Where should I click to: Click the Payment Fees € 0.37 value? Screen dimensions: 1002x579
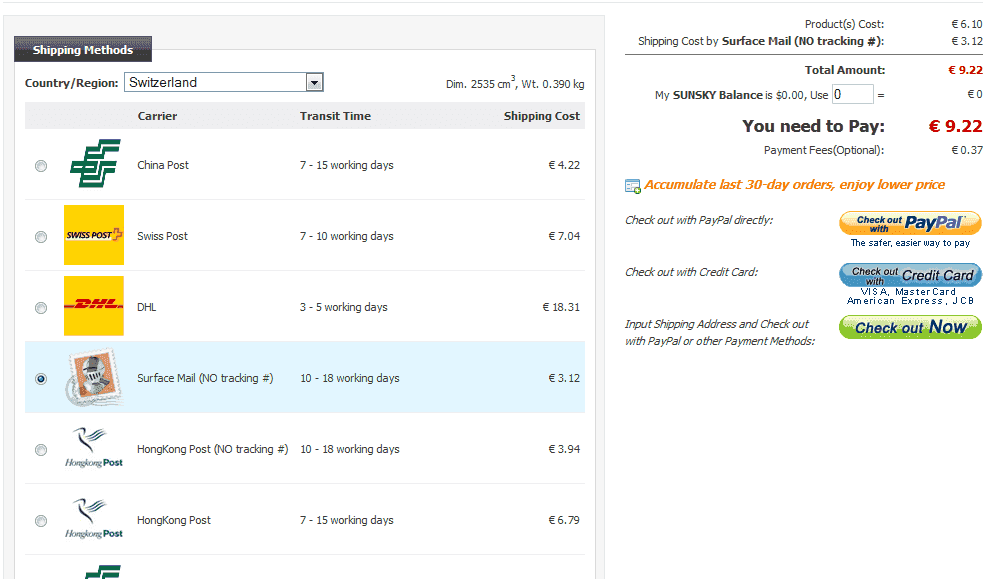[x=967, y=150]
